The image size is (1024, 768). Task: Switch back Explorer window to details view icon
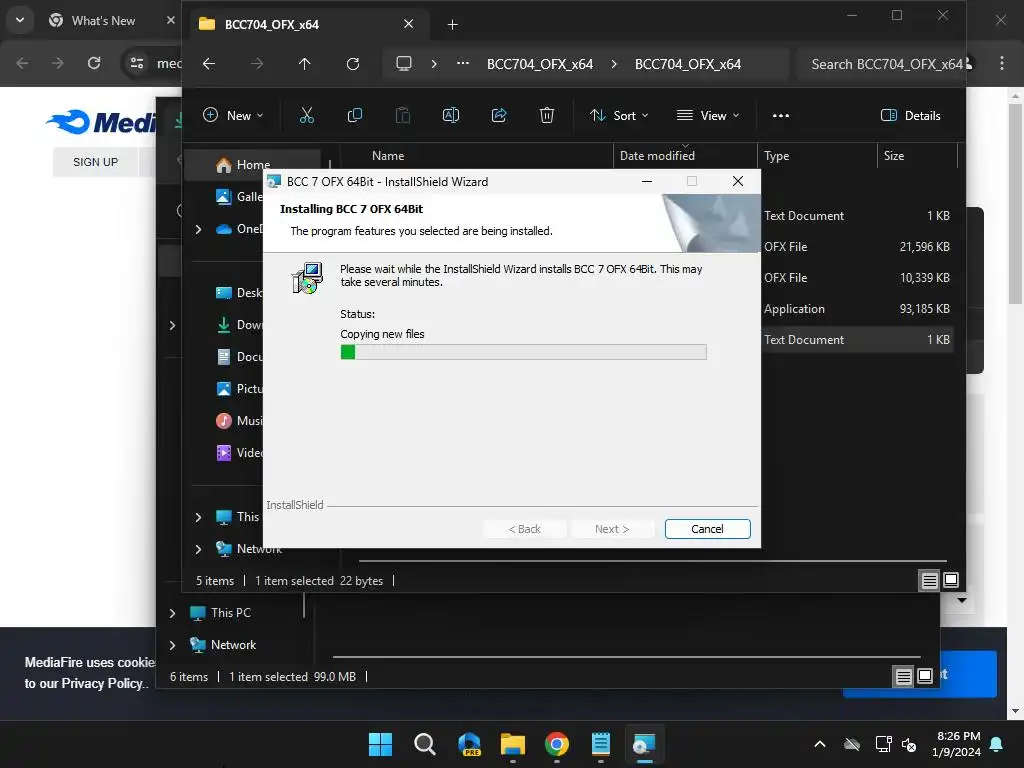coord(903,677)
